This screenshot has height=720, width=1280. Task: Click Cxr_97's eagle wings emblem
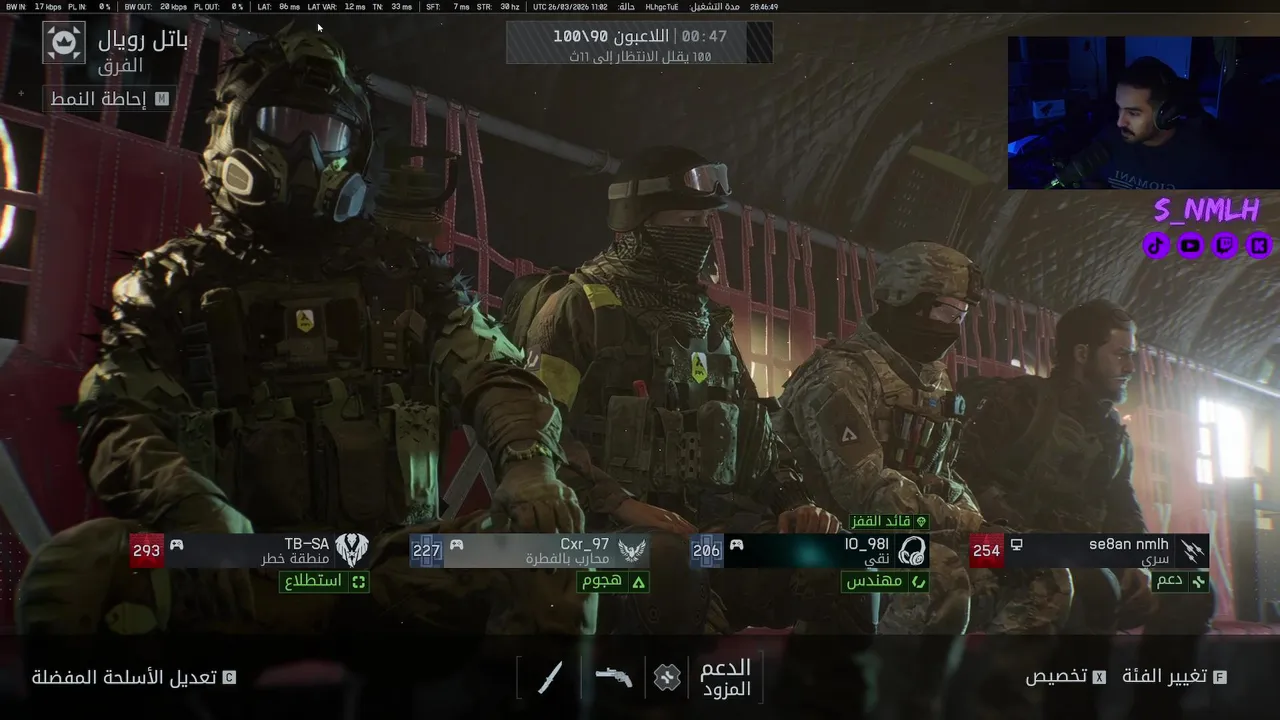[632, 550]
